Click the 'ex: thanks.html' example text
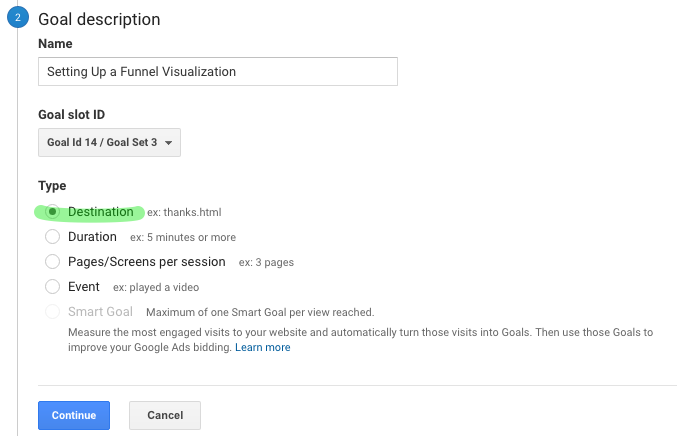Image resolution: width=682 pixels, height=436 pixels. point(184,212)
